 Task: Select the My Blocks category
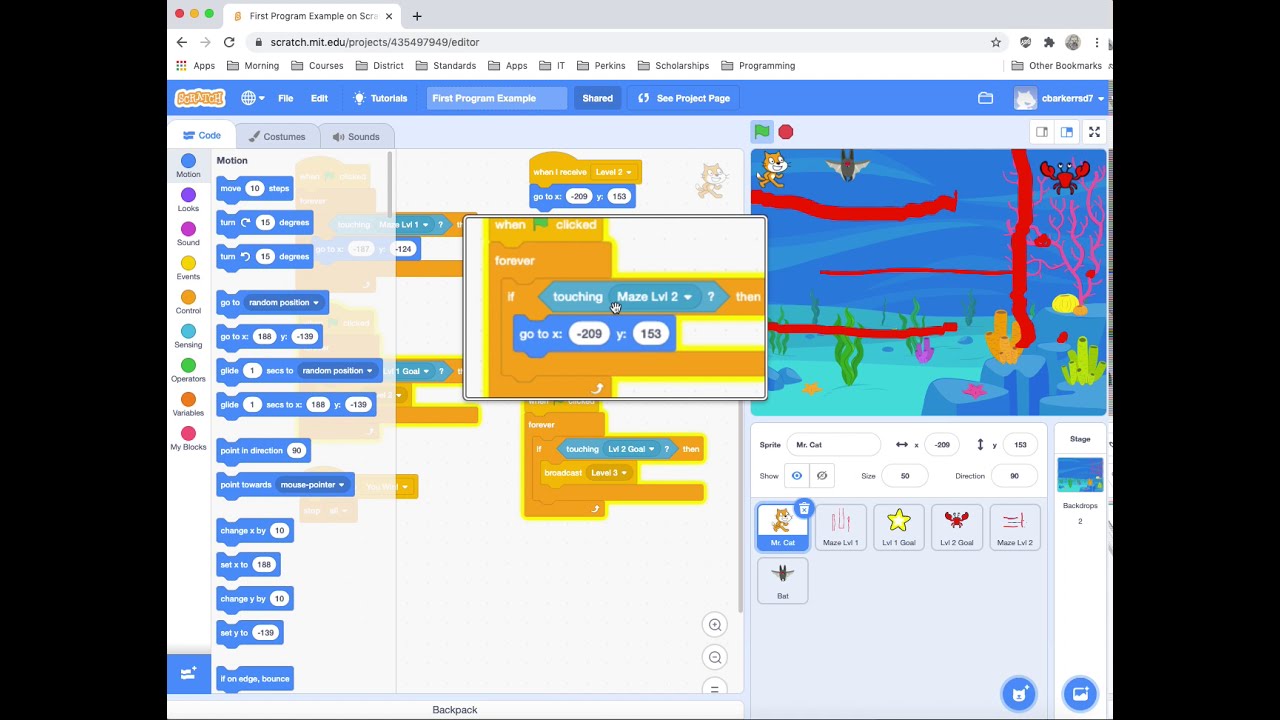pyautogui.click(x=188, y=438)
